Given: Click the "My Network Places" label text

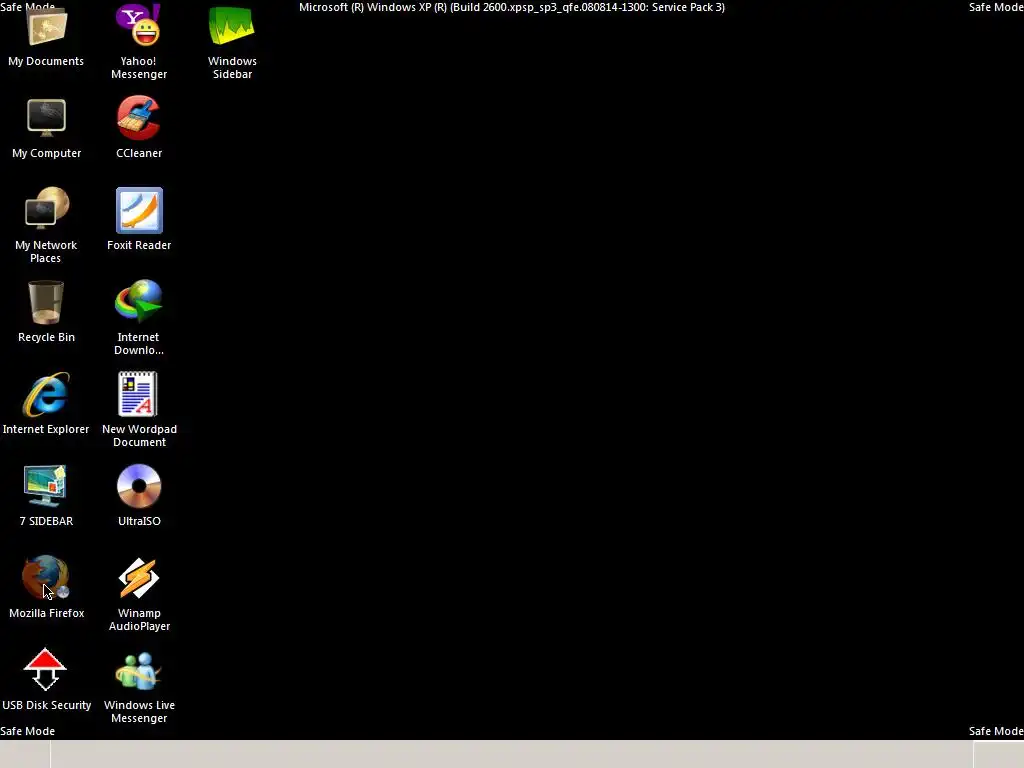Looking at the screenshot, I should tap(46, 251).
